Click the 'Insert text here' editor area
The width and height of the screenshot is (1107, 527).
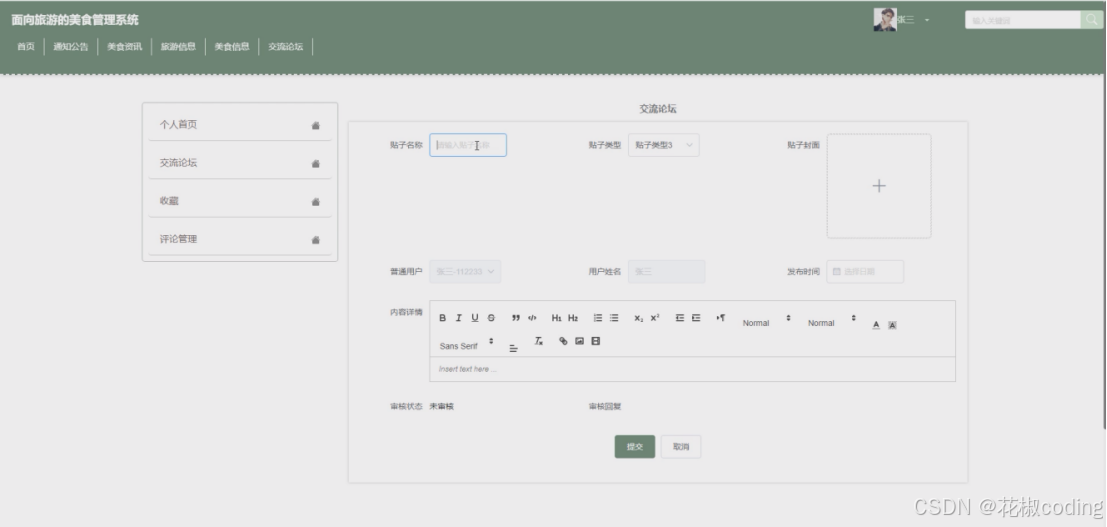(692, 369)
